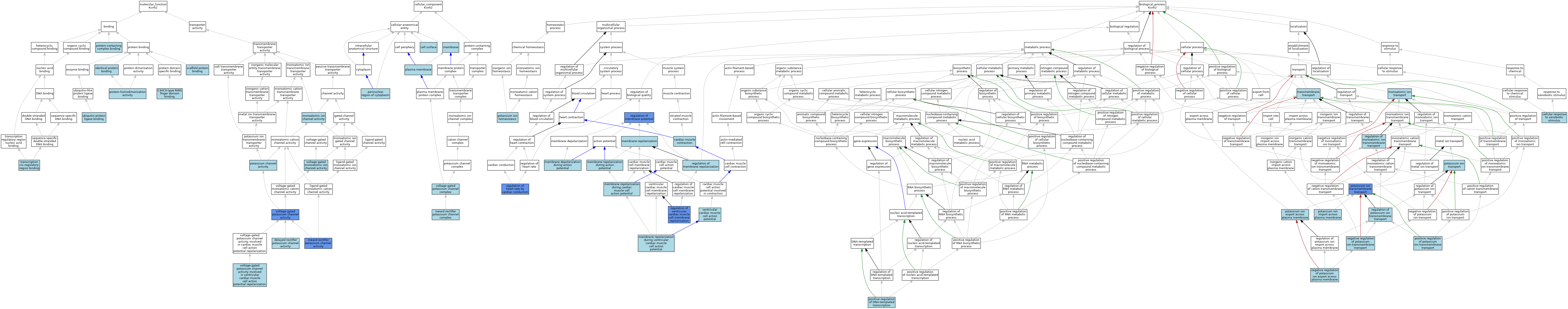This screenshot has height=309, width=1568.
Task: Click the cellular_component Kcnh2 root node
Action: 428,6
